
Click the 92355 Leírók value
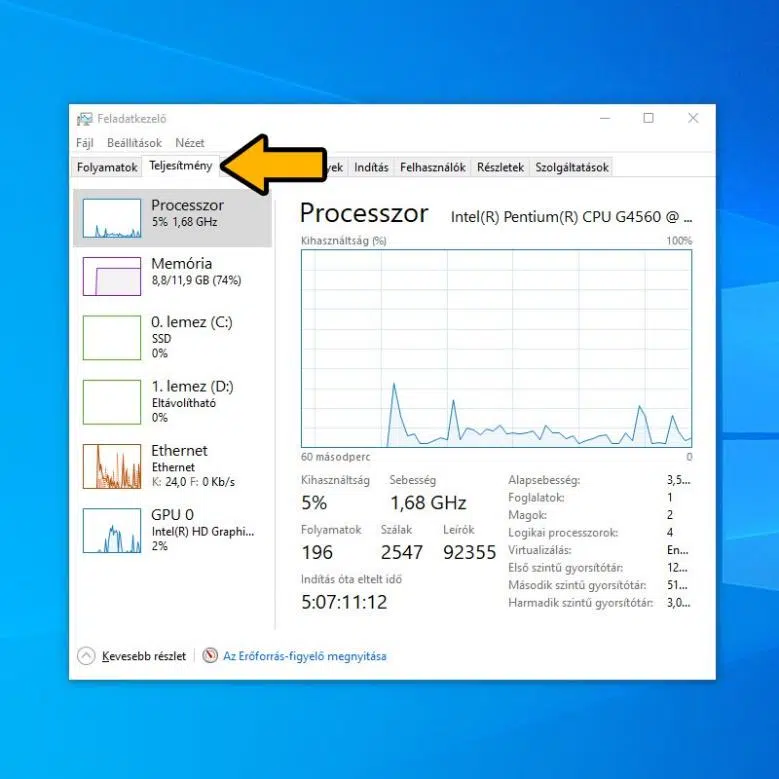pos(469,552)
